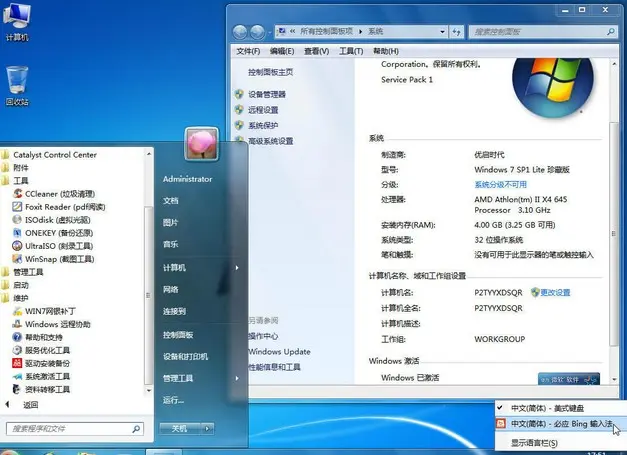Screen dimensions: 627x455
Task: Open the 查看(V) menu
Action: coord(316,51)
